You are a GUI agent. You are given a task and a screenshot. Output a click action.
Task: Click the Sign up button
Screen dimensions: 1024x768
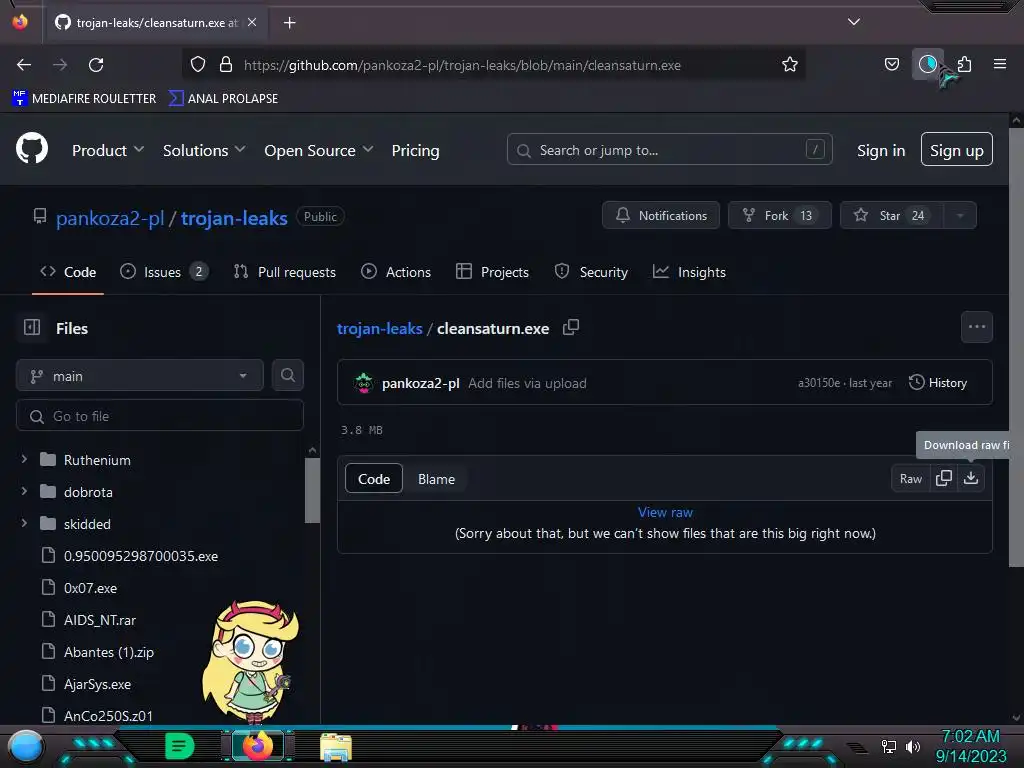tap(957, 150)
